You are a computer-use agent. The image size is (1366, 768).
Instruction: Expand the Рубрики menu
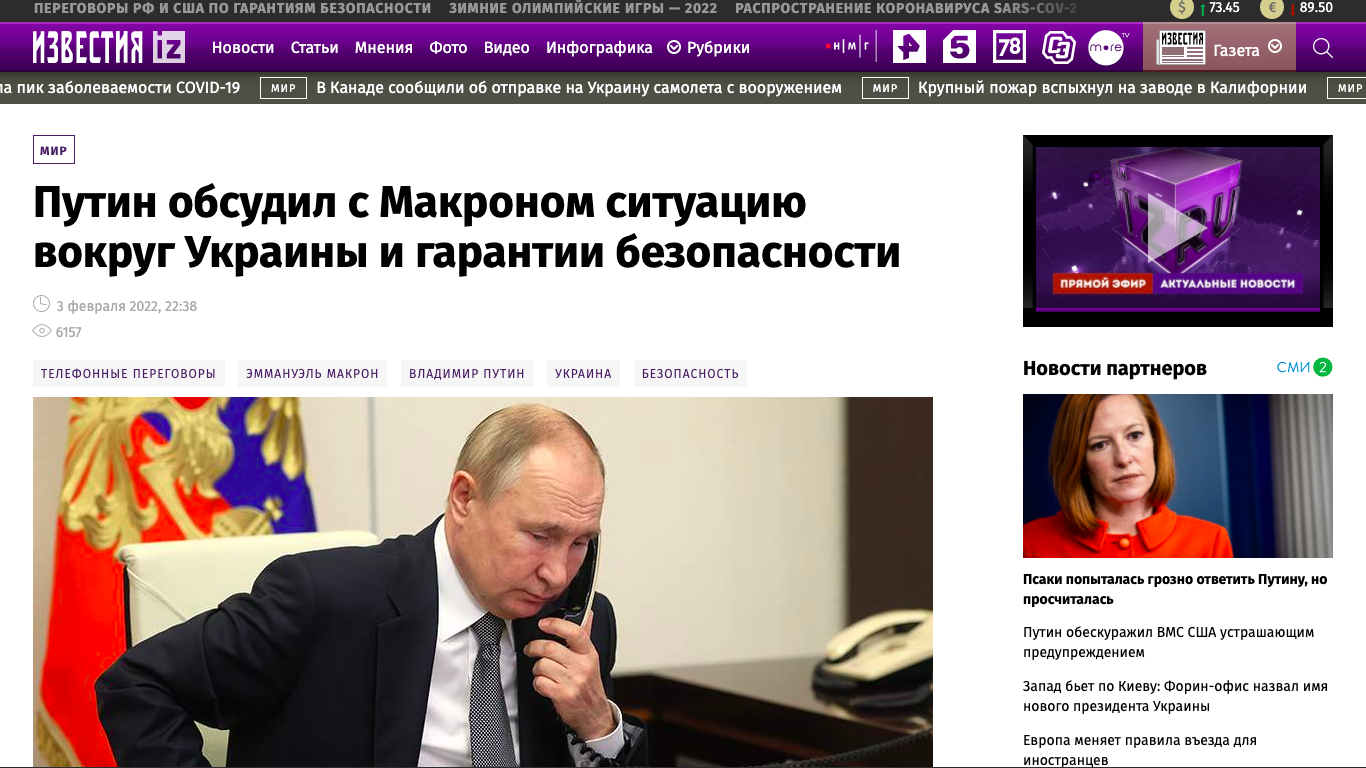coord(708,47)
